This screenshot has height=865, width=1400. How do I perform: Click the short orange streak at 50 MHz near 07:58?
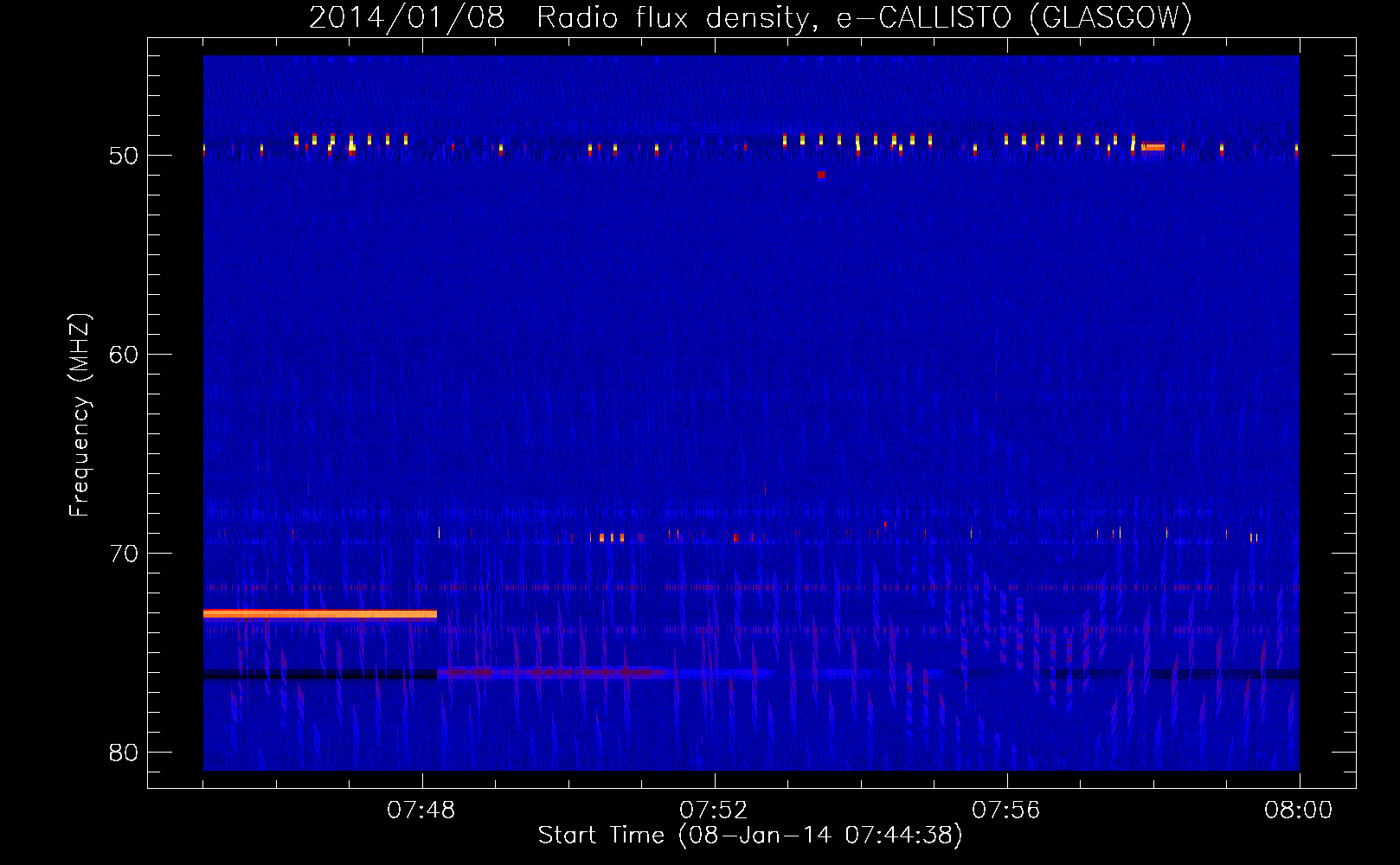pos(1153,147)
